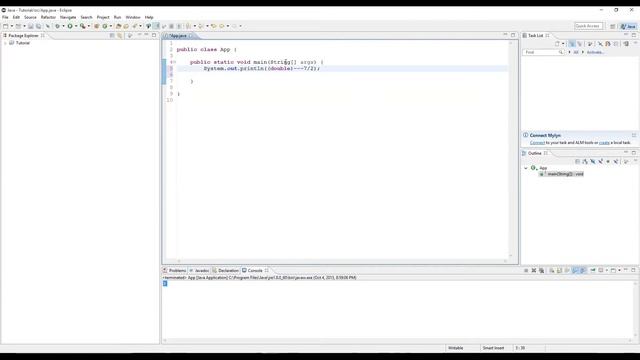Click the New Task icon in Task List
Viewport: 640px width, 360px height.
click(x=557, y=44)
